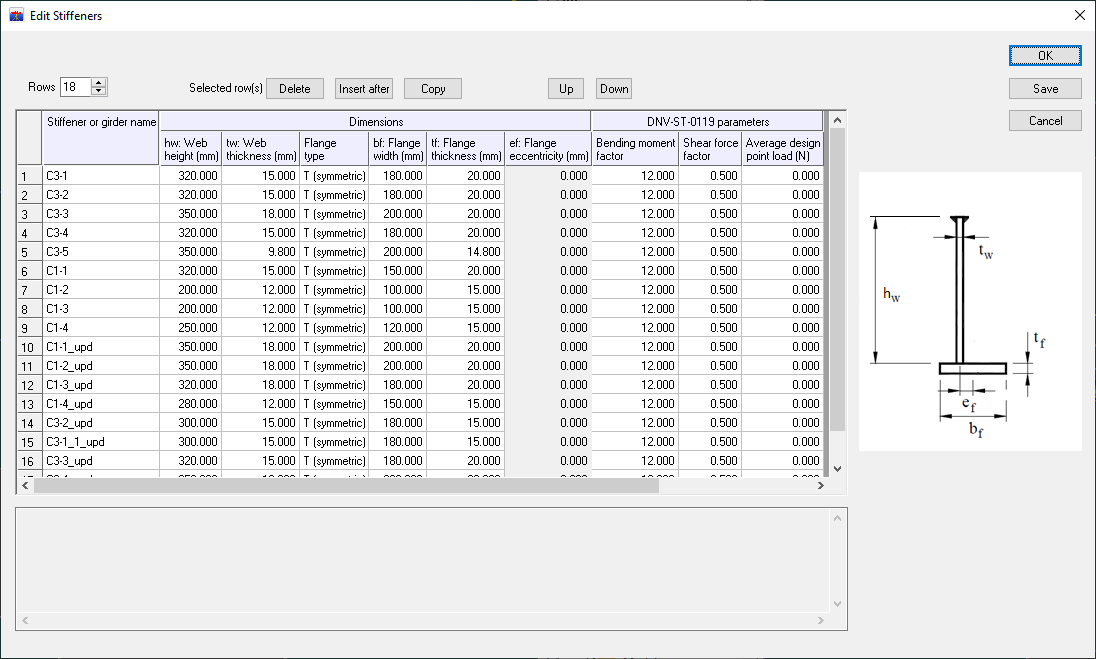Click stiffener name cell C3-5

click(101, 252)
